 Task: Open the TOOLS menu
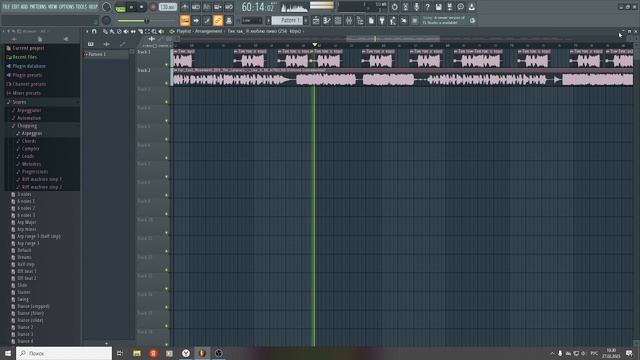coord(81,7)
